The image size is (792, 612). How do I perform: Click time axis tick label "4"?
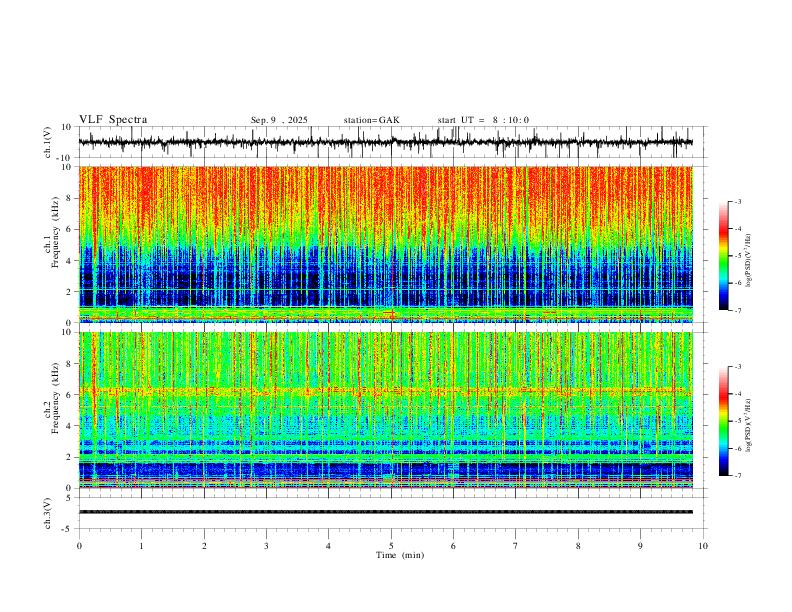tap(329, 546)
